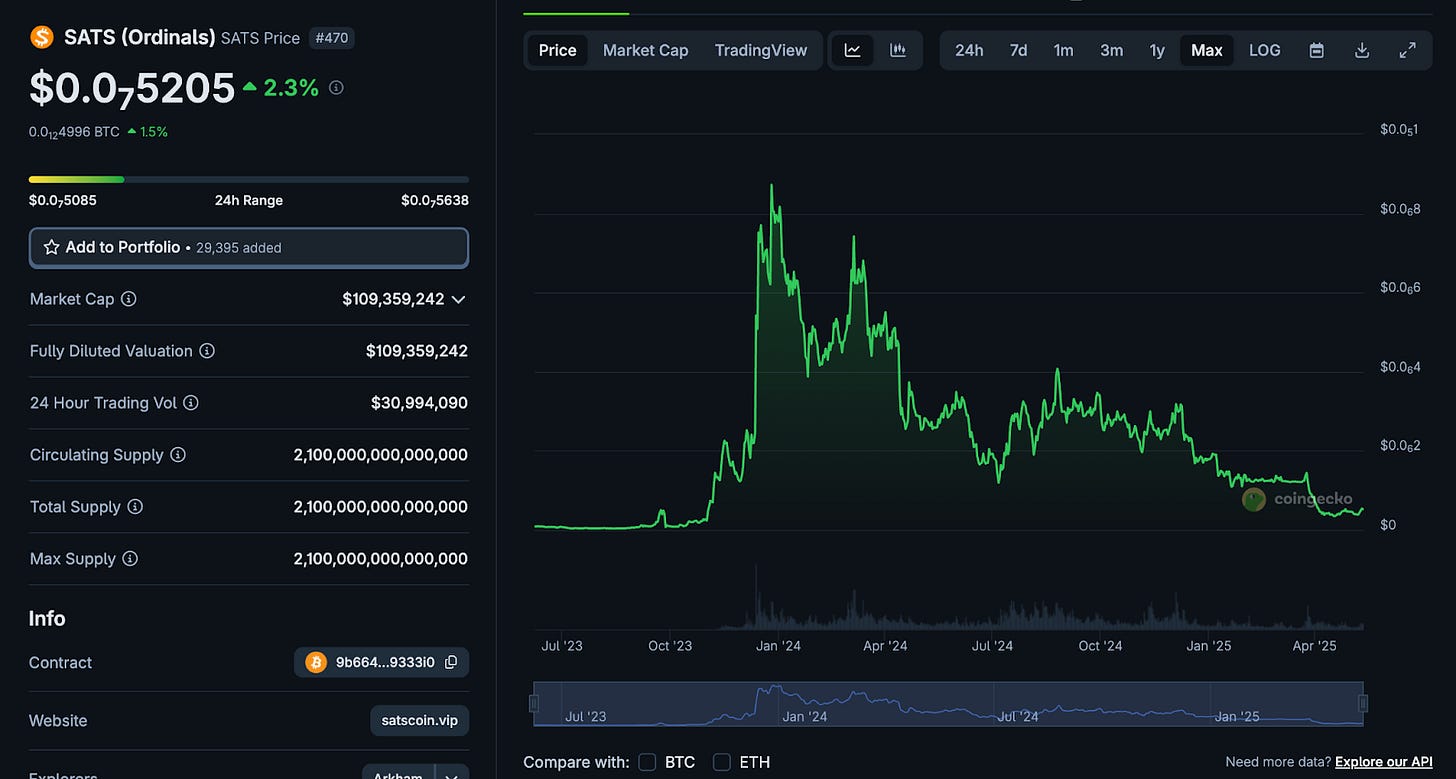1456x779 pixels.
Task: Click the trading volume value $30,994,090
Action: coord(419,403)
